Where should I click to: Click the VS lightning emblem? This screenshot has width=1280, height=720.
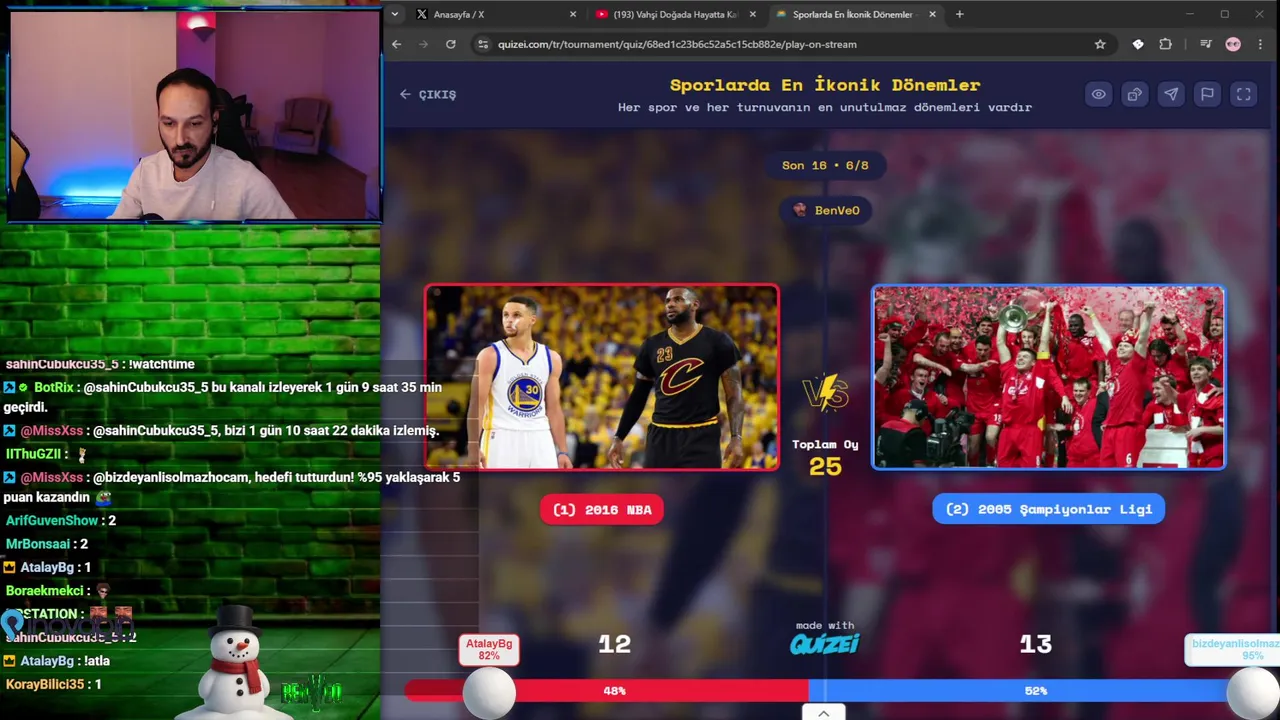coord(826,394)
